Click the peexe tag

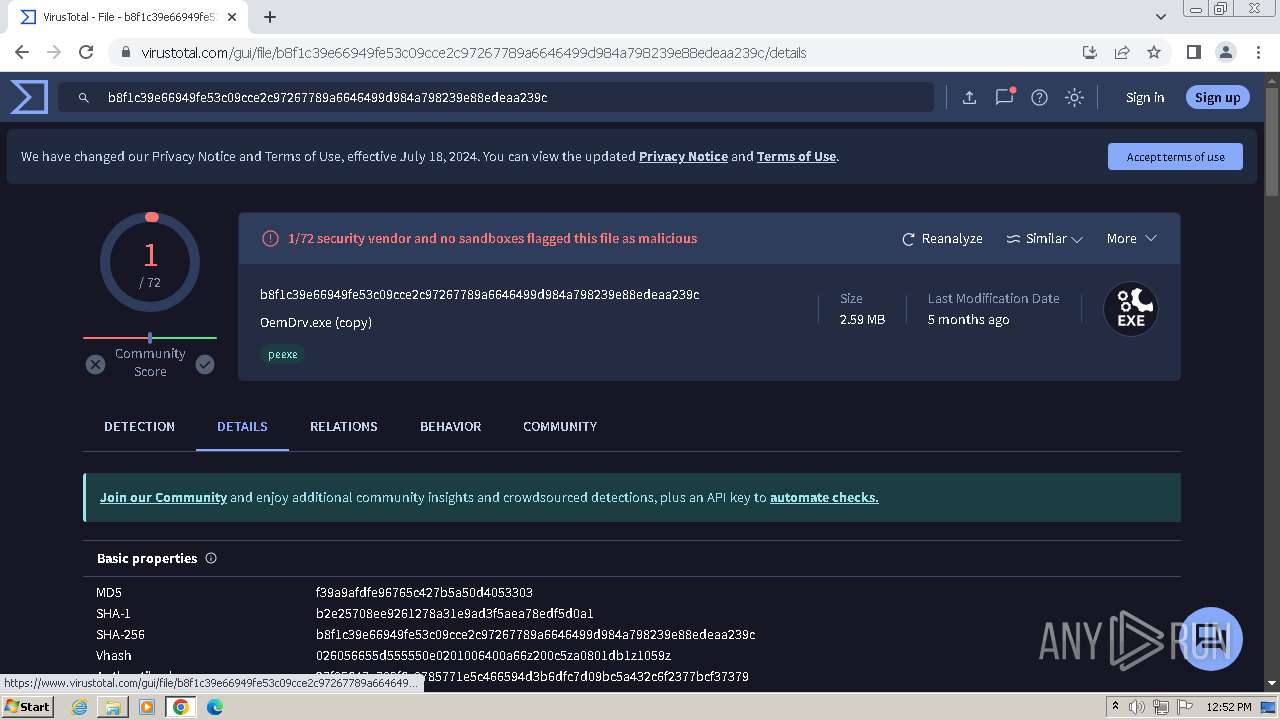tap(283, 354)
